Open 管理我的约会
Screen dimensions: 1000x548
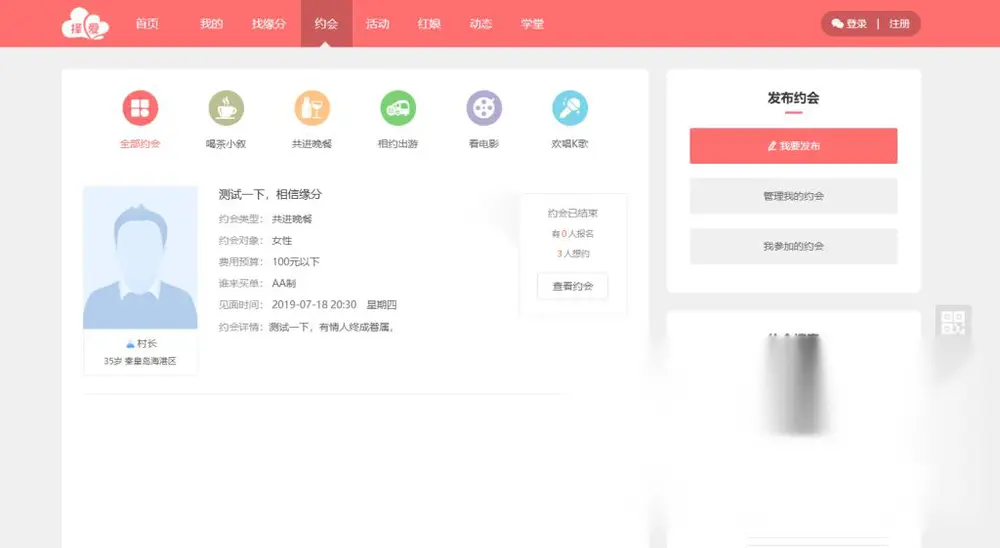[793, 196]
